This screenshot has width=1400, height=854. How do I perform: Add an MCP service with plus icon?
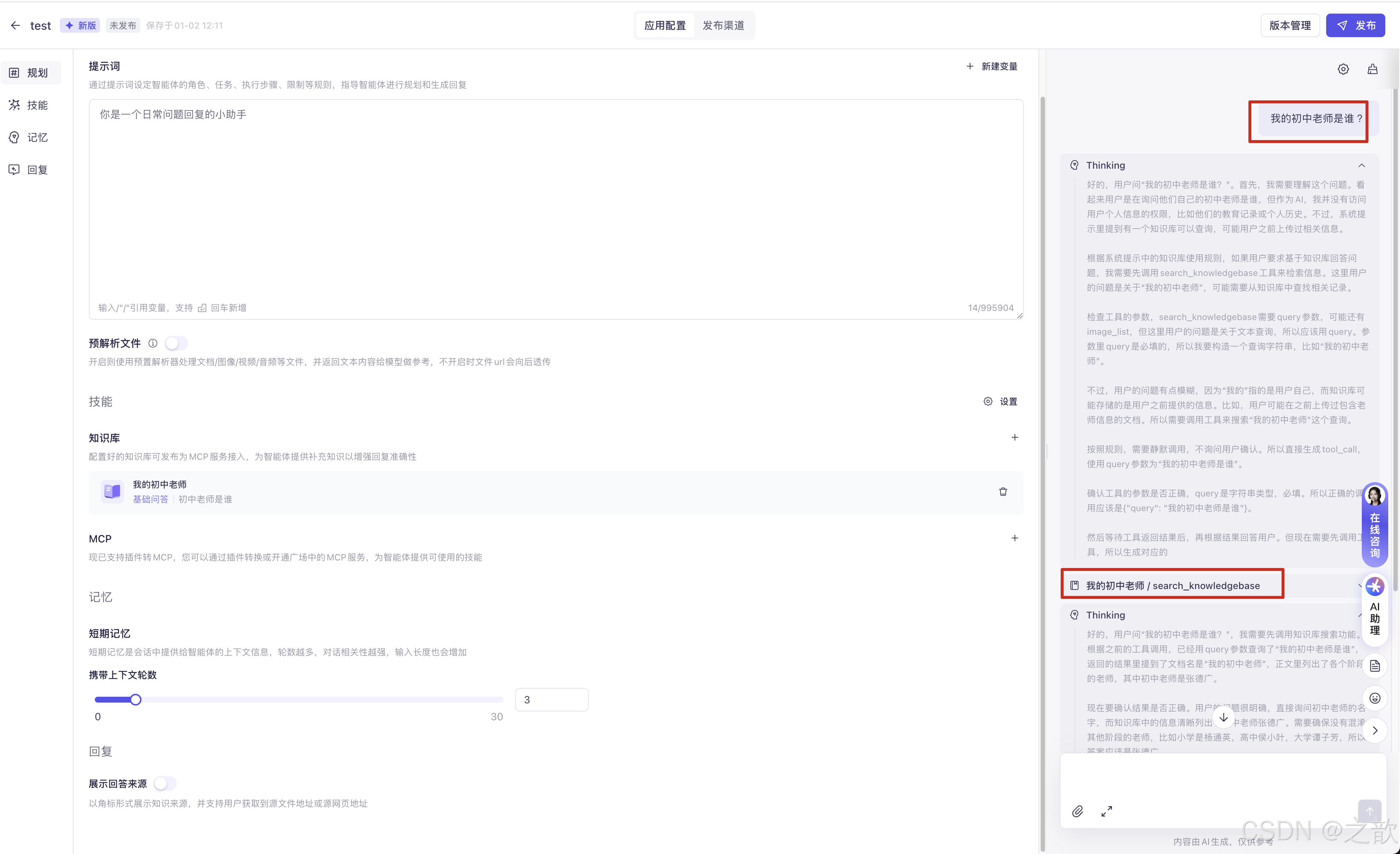1014,538
